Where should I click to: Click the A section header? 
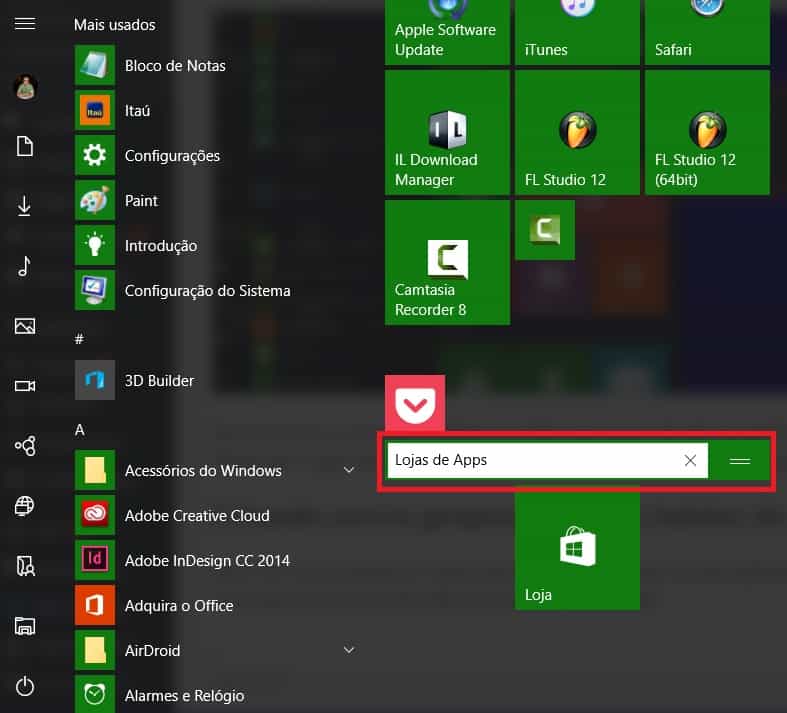tap(79, 430)
